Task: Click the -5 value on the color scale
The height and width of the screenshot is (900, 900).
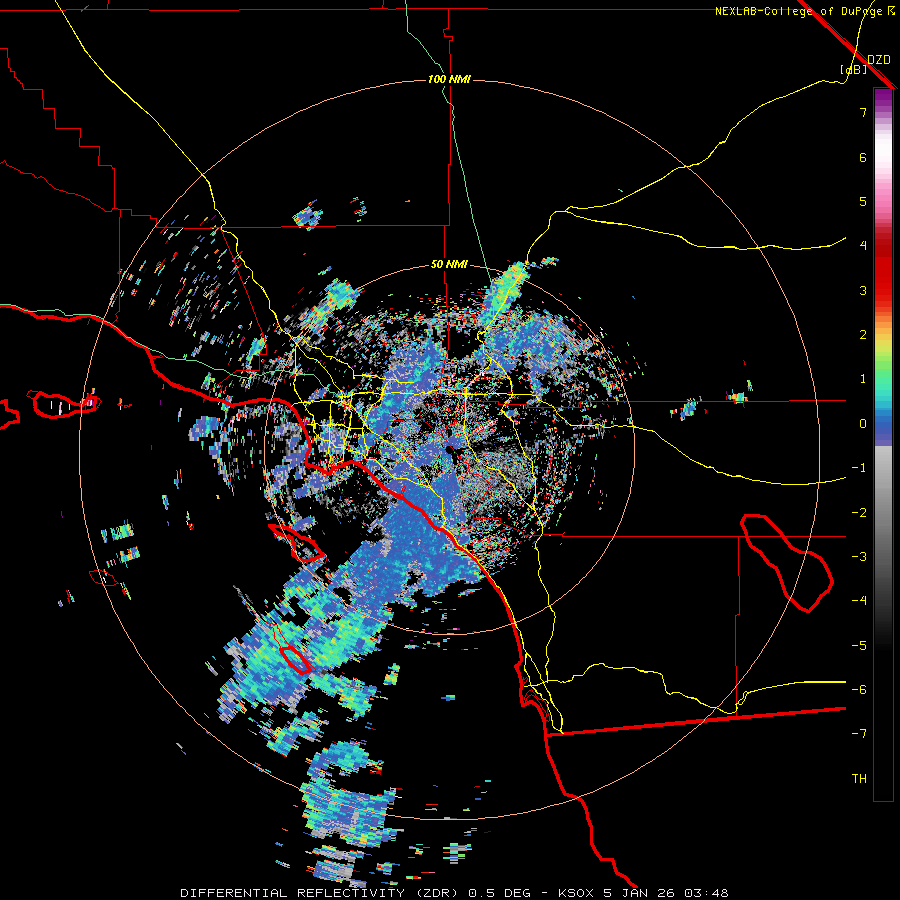Action: pyautogui.click(x=859, y=646)
